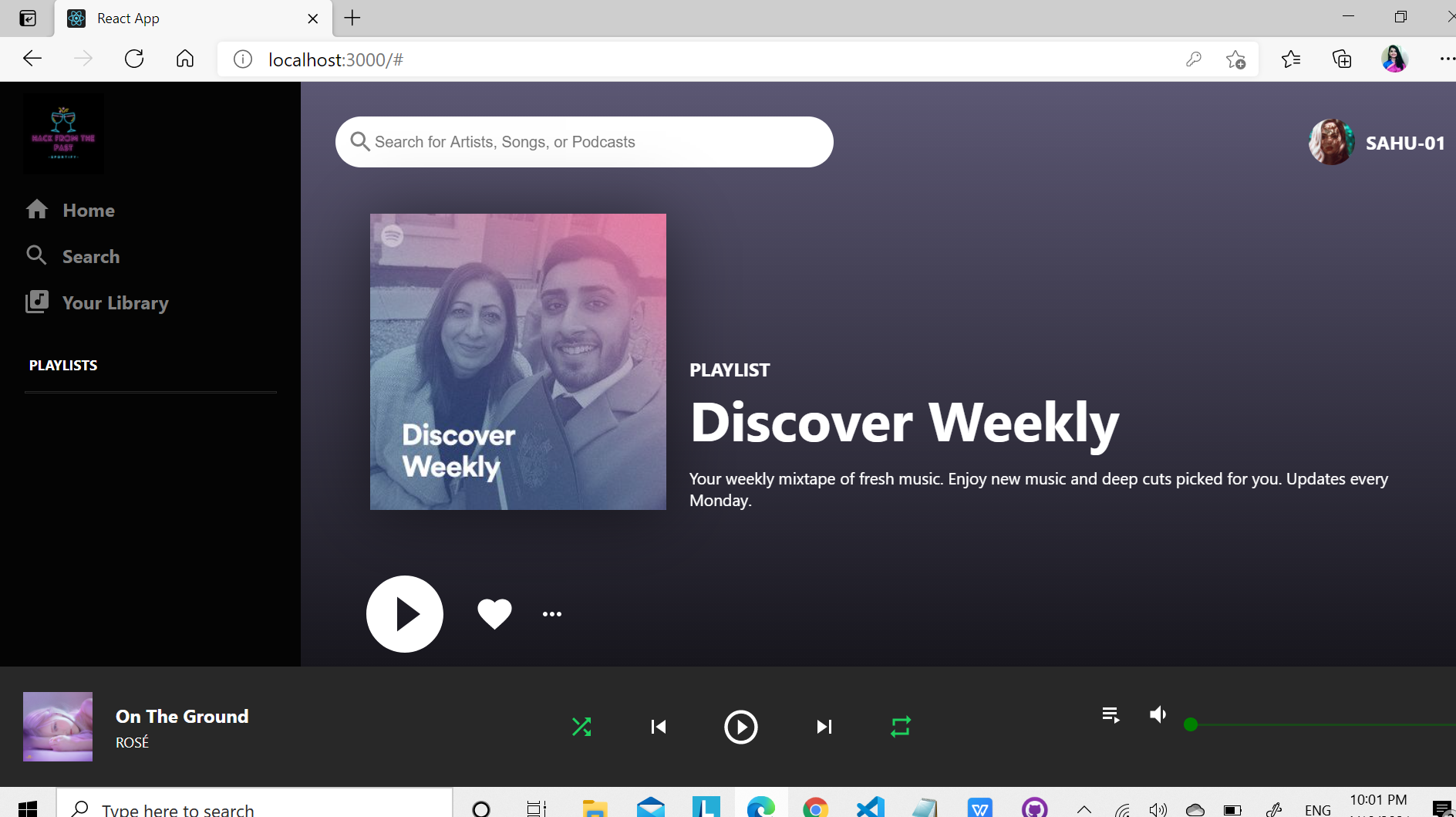The image size is (1456, 817).
Task: Click the SAHU-01 username
Action: 1405,143
